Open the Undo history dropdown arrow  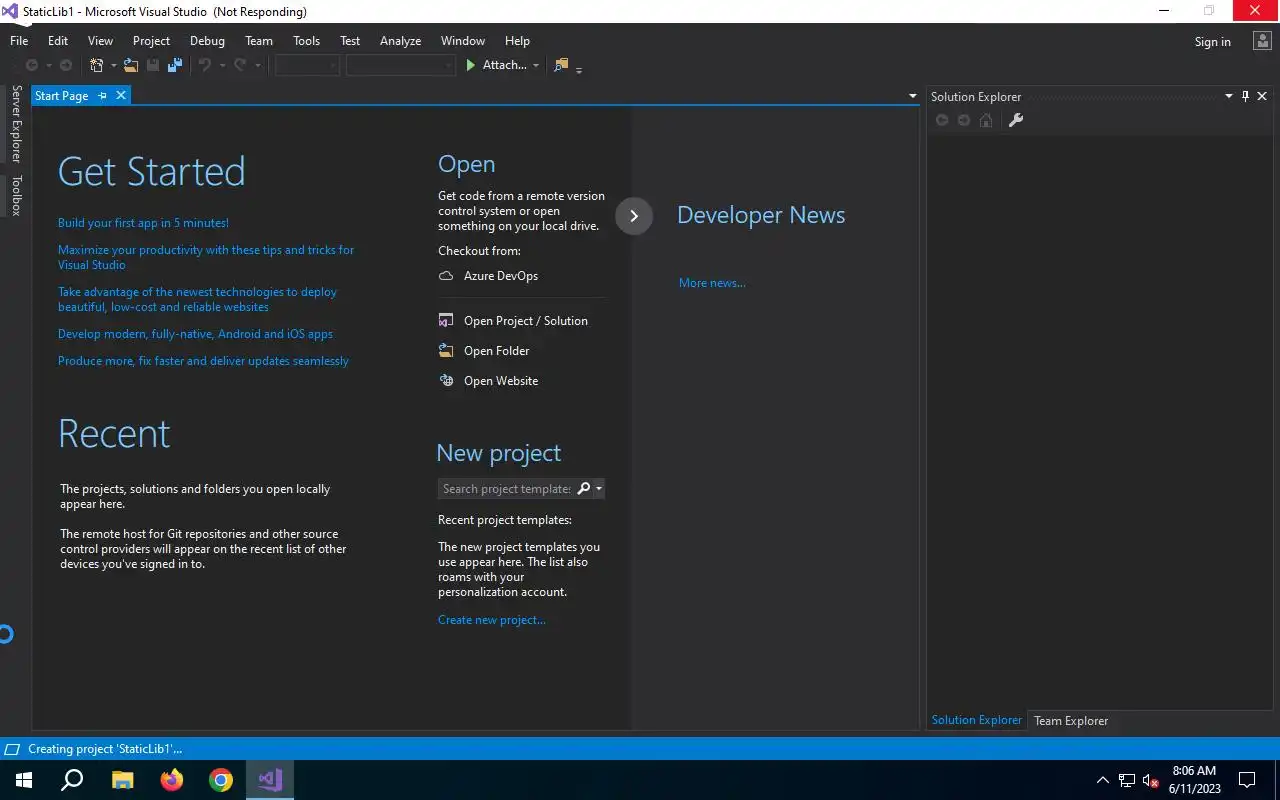click(221, 66)
